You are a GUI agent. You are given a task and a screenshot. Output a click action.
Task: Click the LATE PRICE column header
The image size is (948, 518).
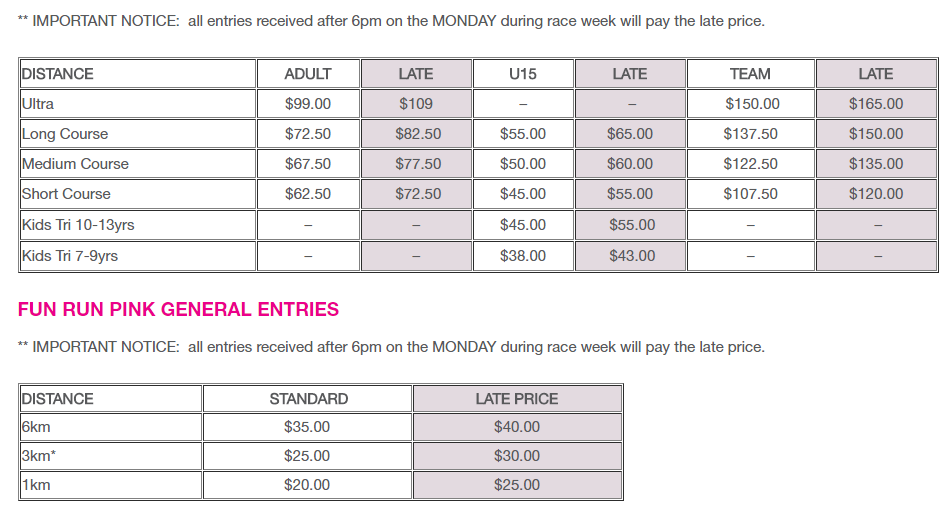(x=517, y=399)
